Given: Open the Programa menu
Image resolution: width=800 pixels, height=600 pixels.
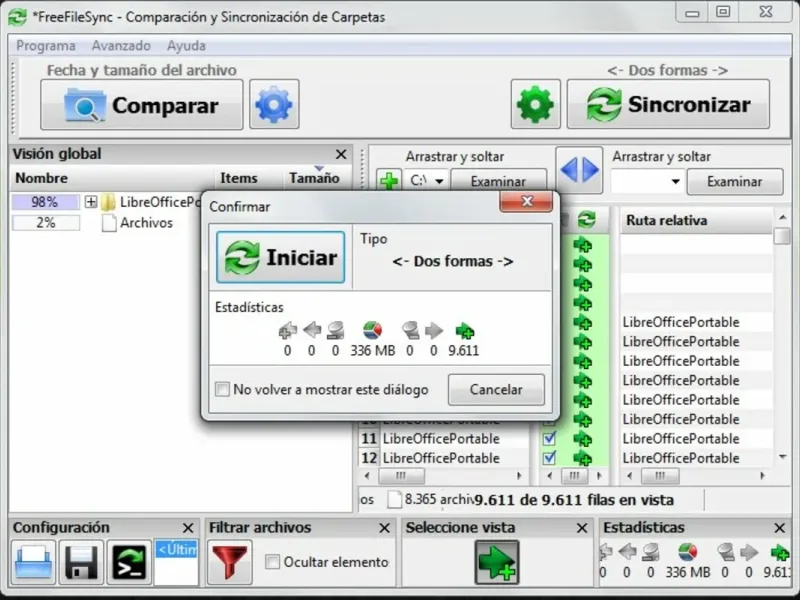Looking at the screenshot, I should 45,46.
